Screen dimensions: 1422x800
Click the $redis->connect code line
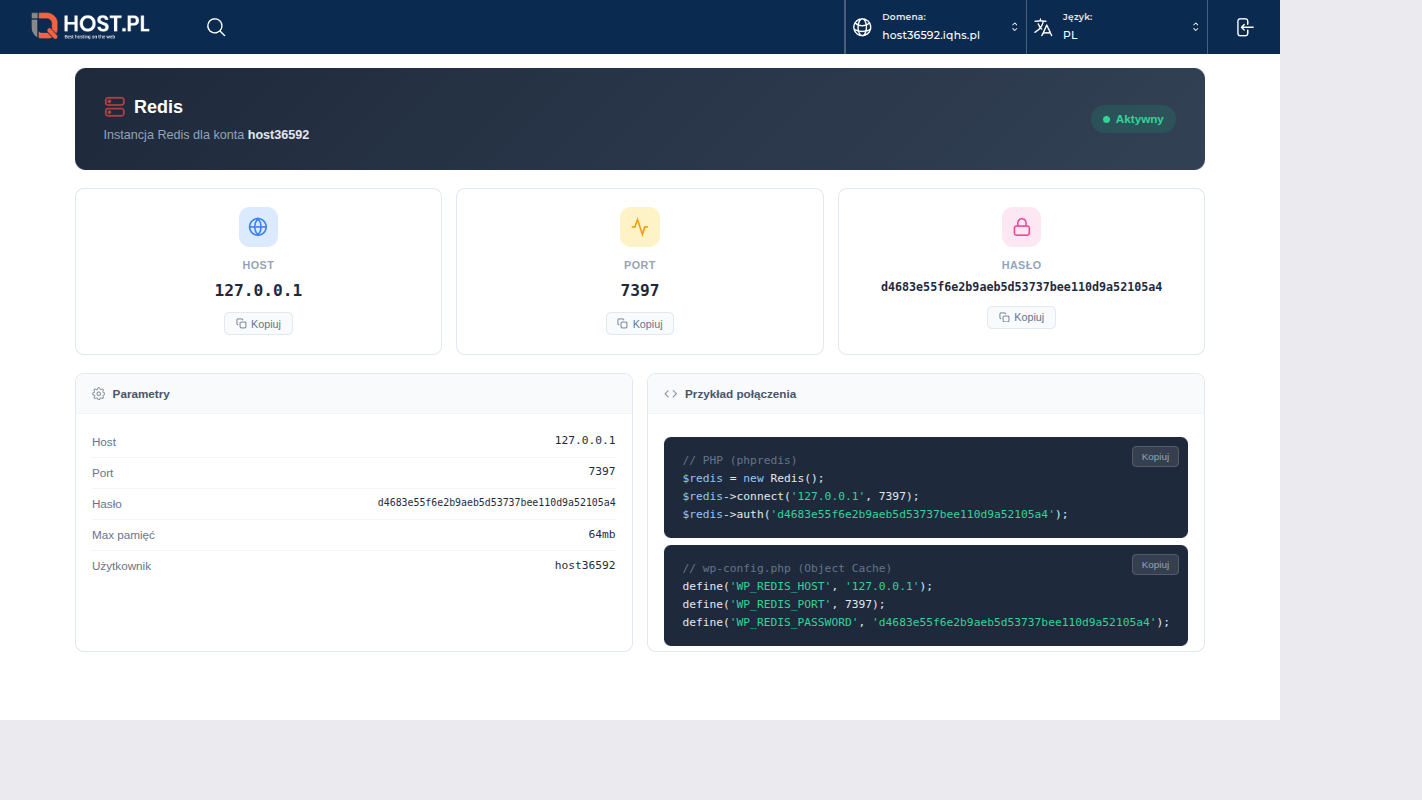point(800,496)
